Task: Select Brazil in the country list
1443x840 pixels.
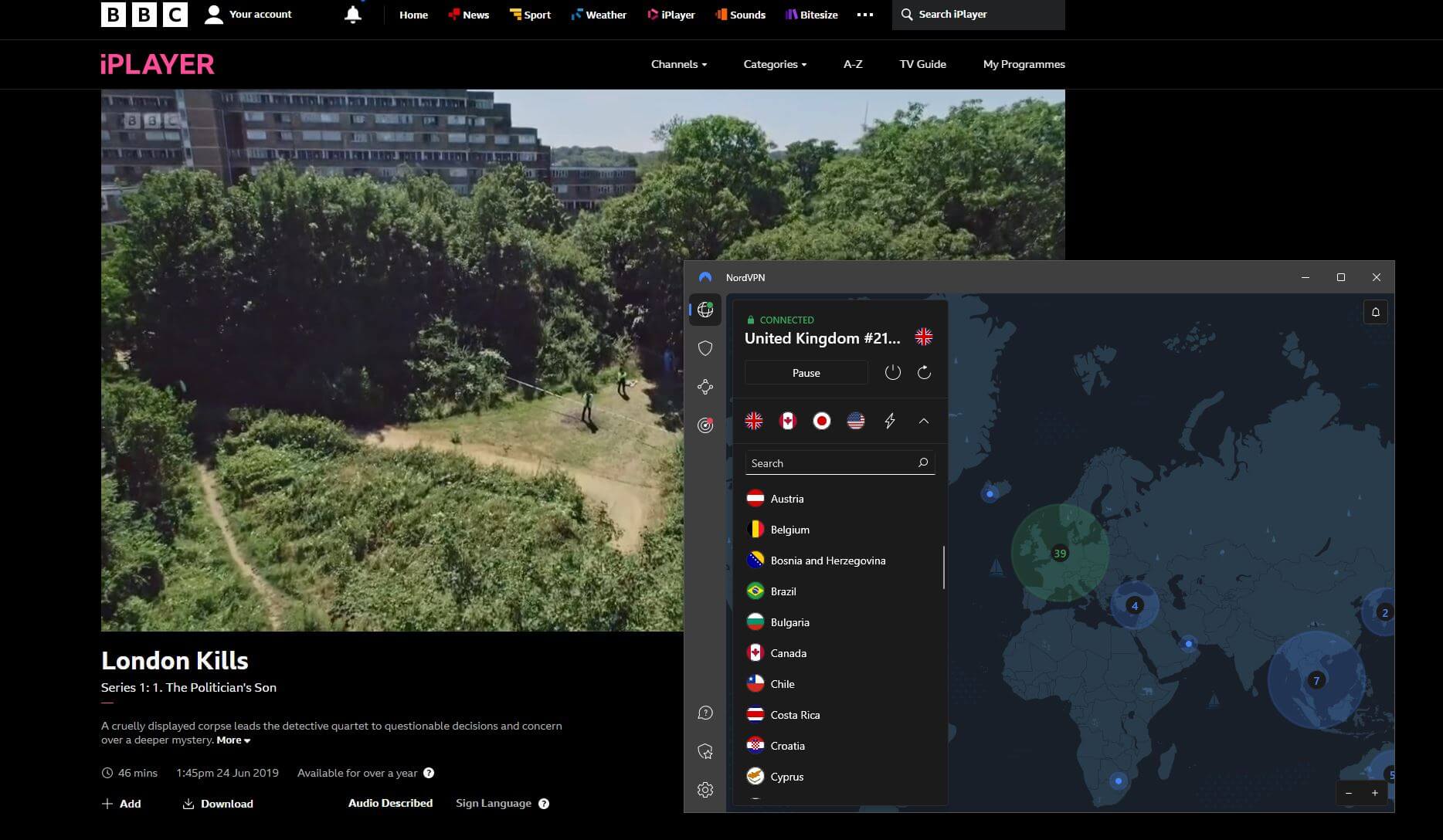Action: tap(839, 591)
